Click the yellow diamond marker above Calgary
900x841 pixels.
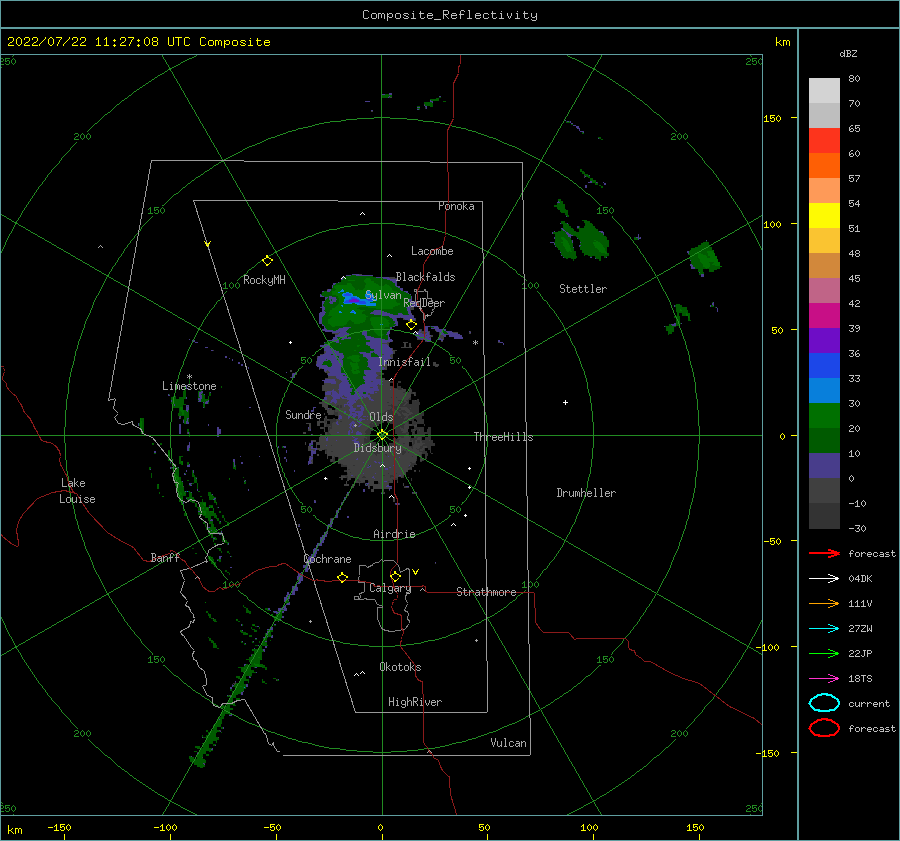(x=395, y=576)
